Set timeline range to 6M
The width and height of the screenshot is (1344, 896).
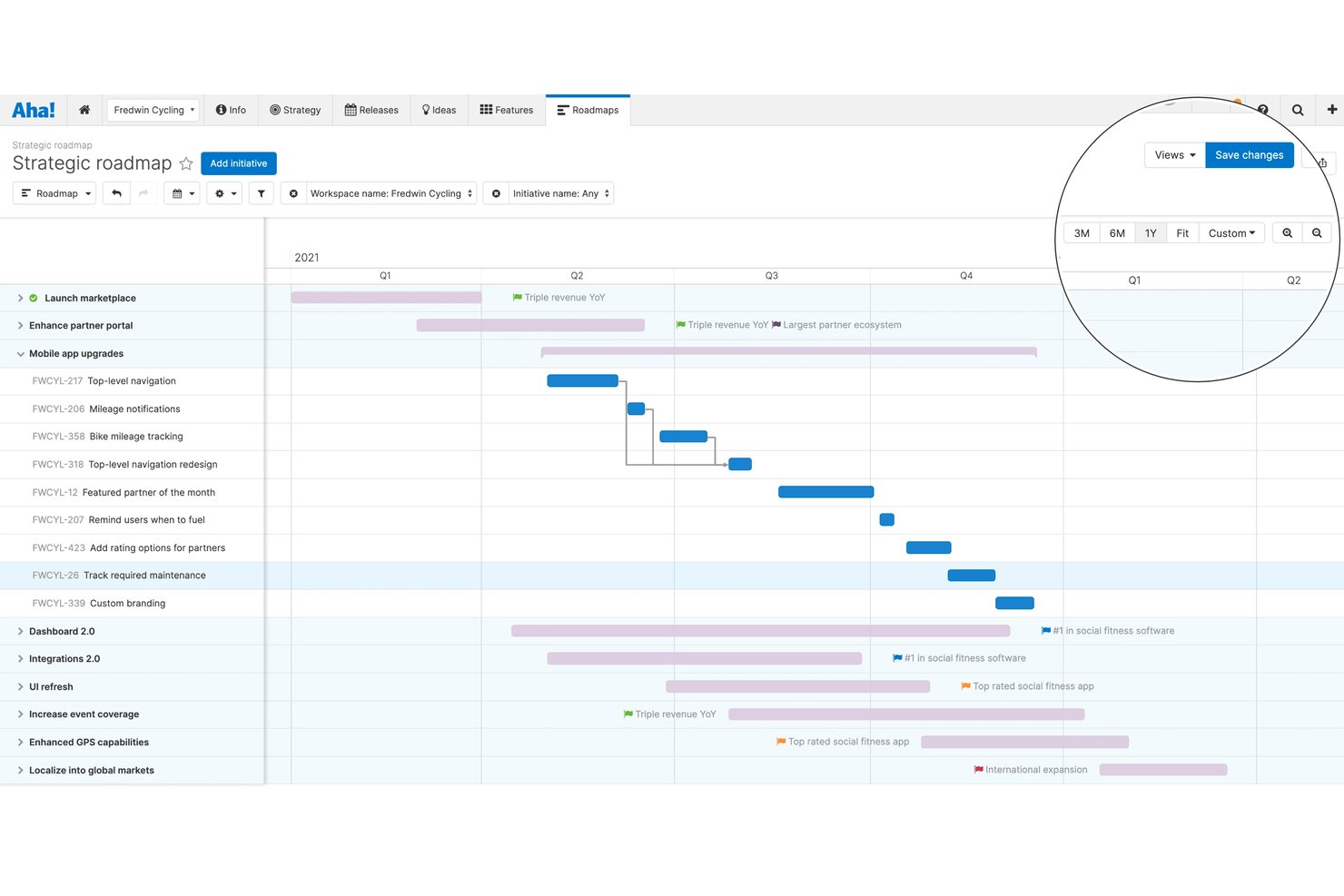[1117, 233]
